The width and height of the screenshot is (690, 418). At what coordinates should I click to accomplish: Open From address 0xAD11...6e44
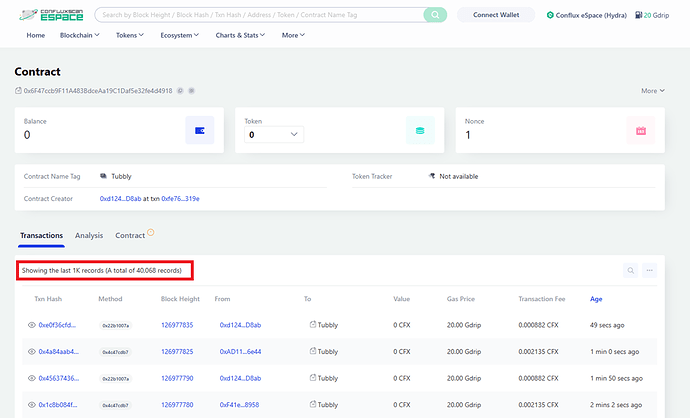240,352
